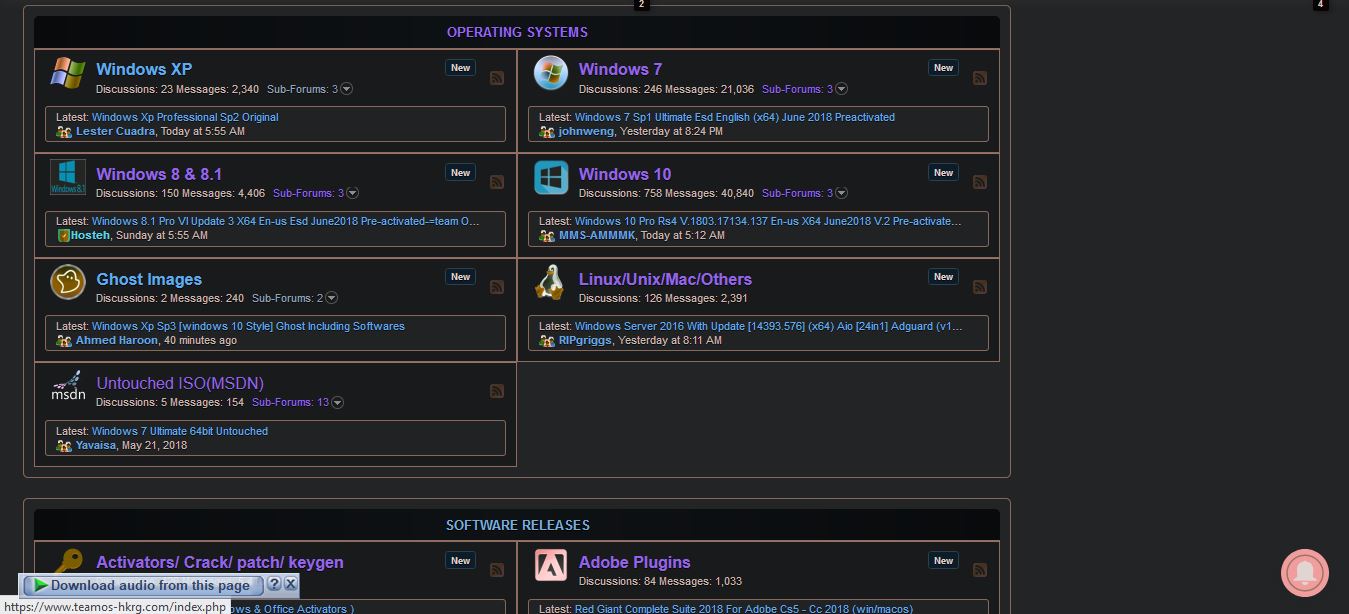Open thread Windows Server 2016 With Update

[769, 326]
